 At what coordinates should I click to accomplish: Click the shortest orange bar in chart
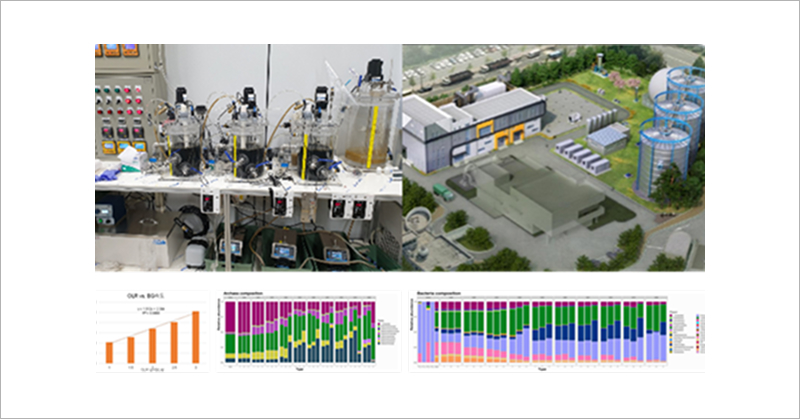(x=109, y=353)
